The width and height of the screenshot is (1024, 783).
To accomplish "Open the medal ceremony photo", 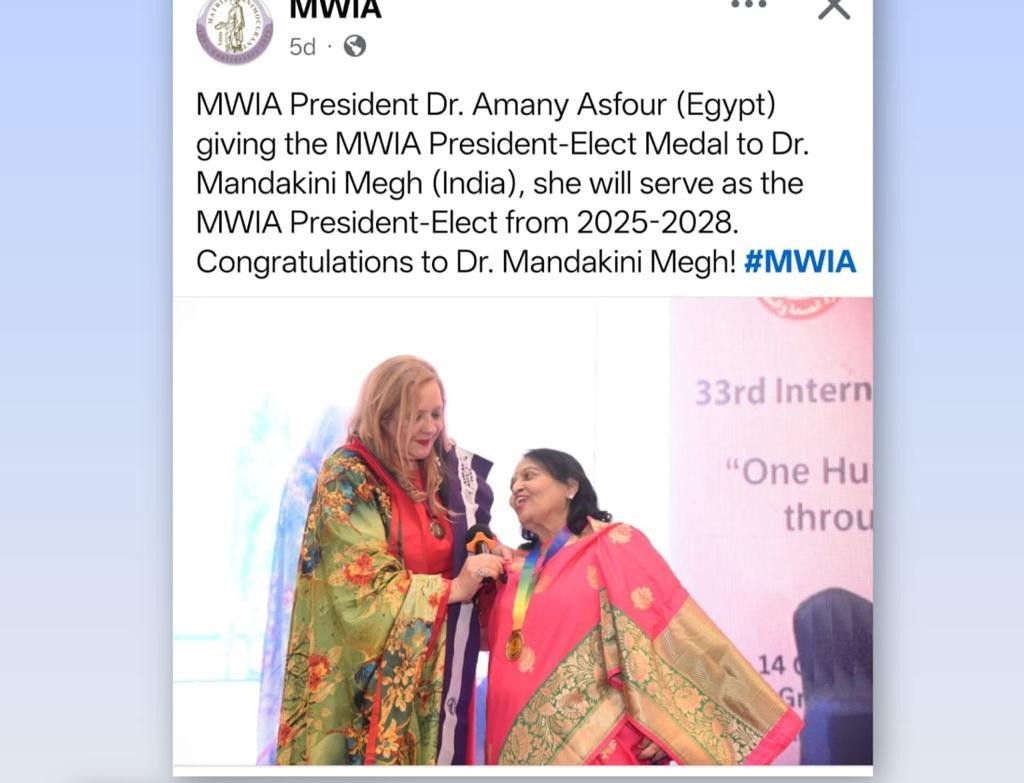I will pos(522,531).
